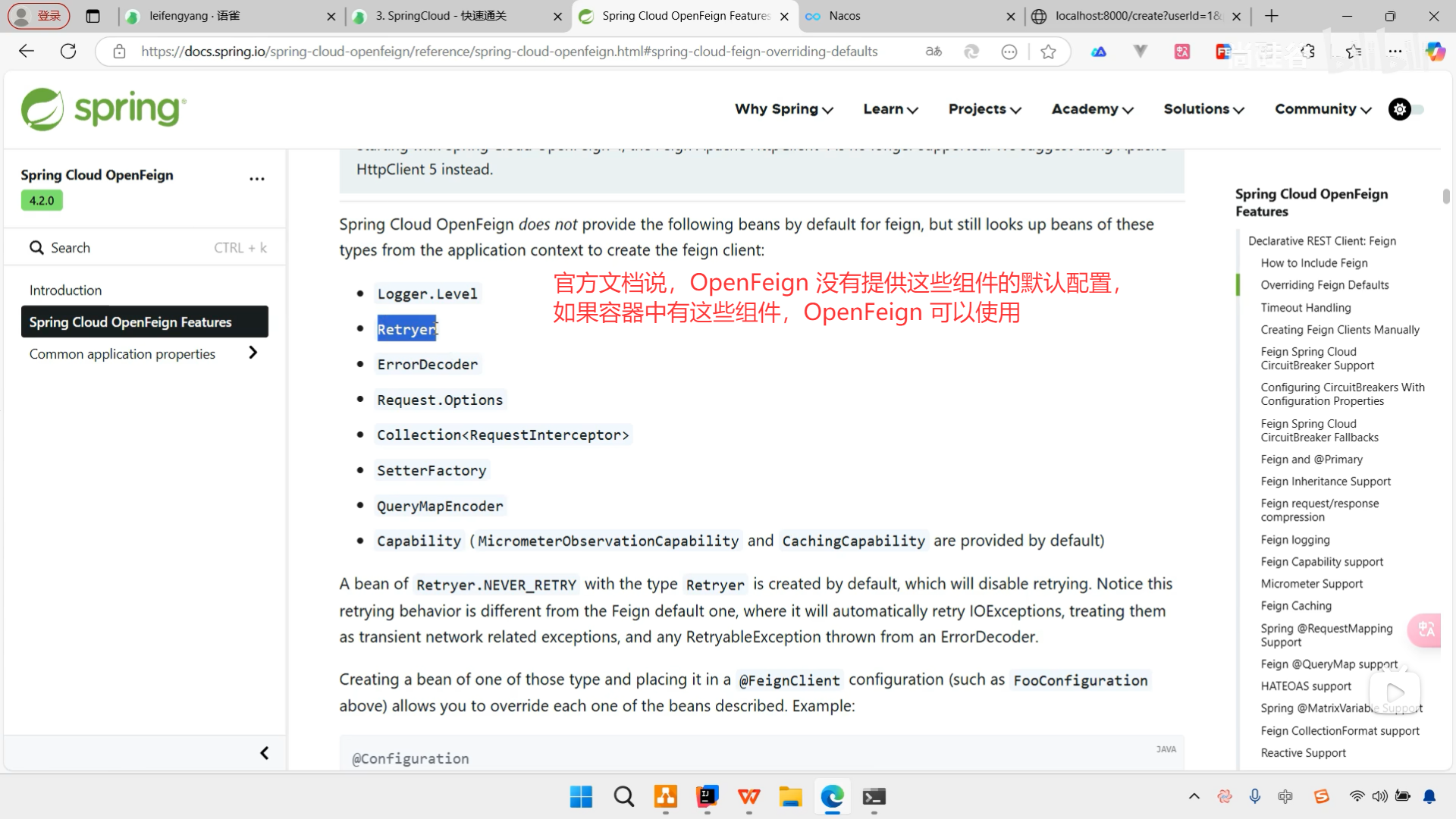Open Copilot in the browser toolbar

pyautogui.click(x=1435, y=52)
